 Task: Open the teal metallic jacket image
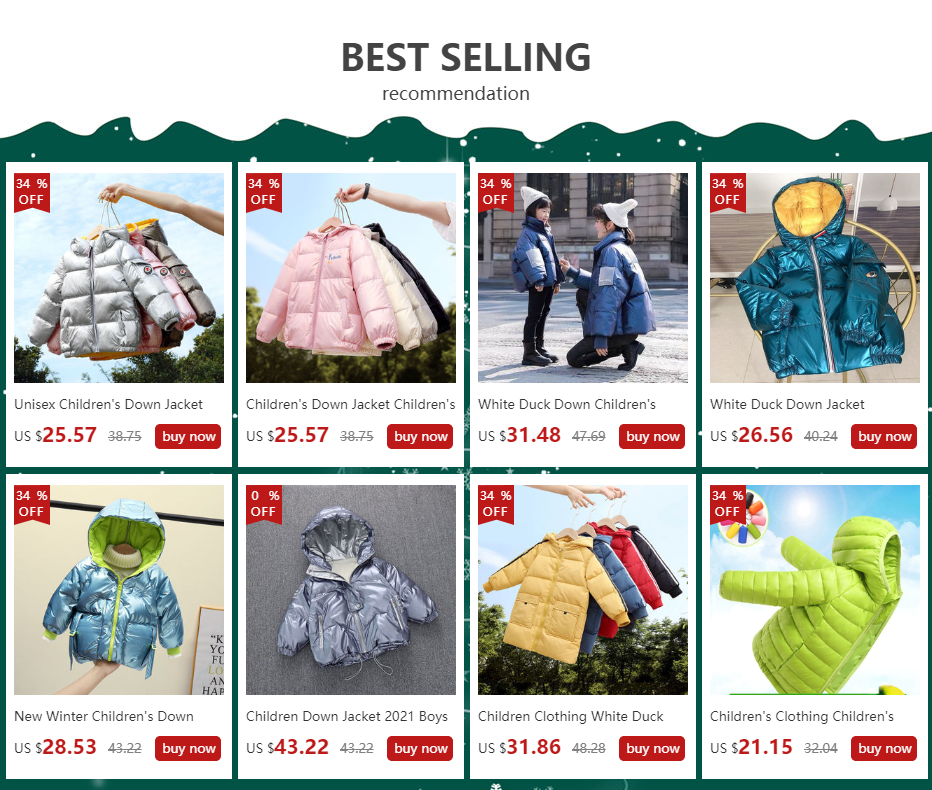pos(815,278)
